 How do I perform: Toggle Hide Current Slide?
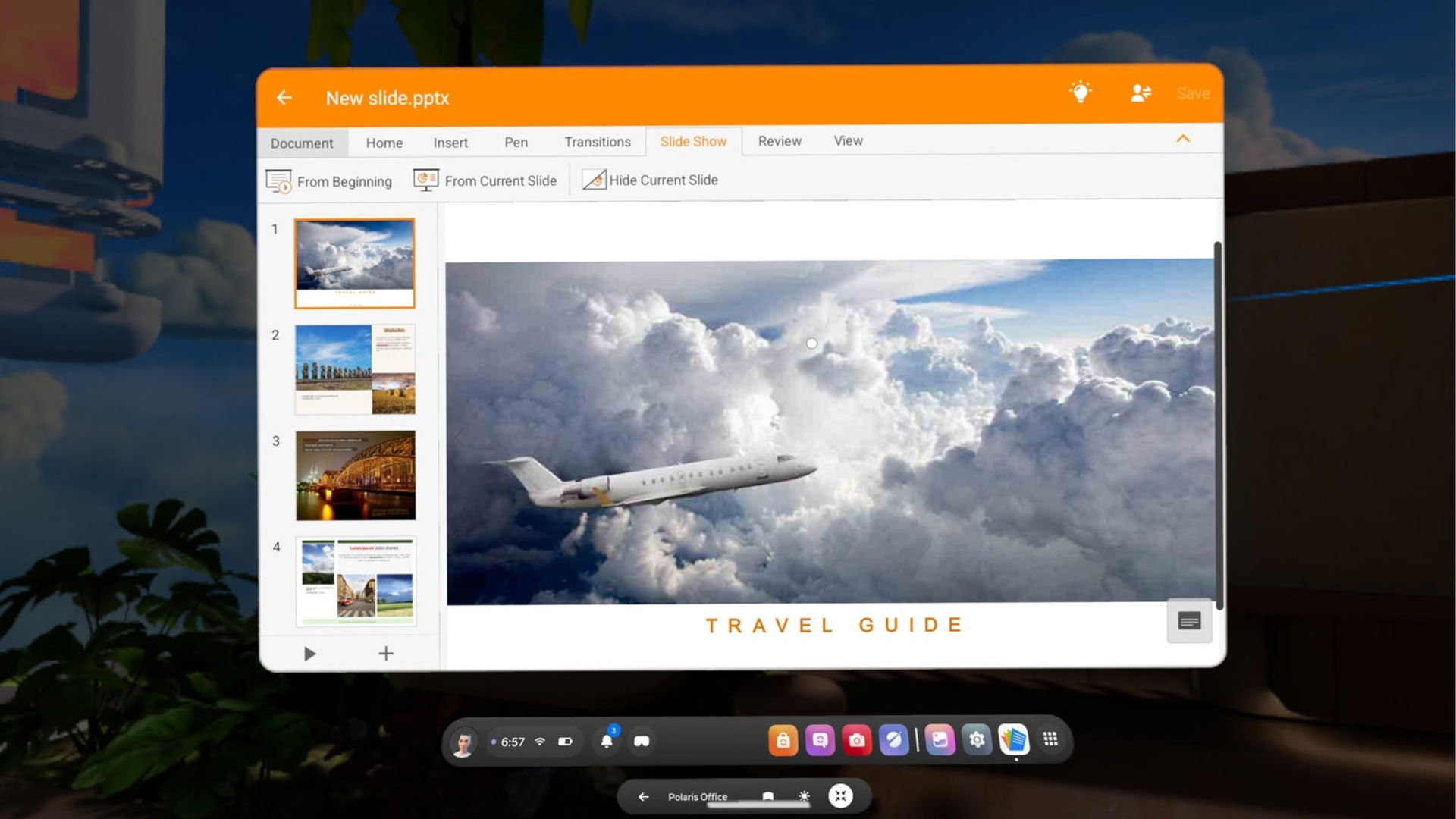coord(650,180)
